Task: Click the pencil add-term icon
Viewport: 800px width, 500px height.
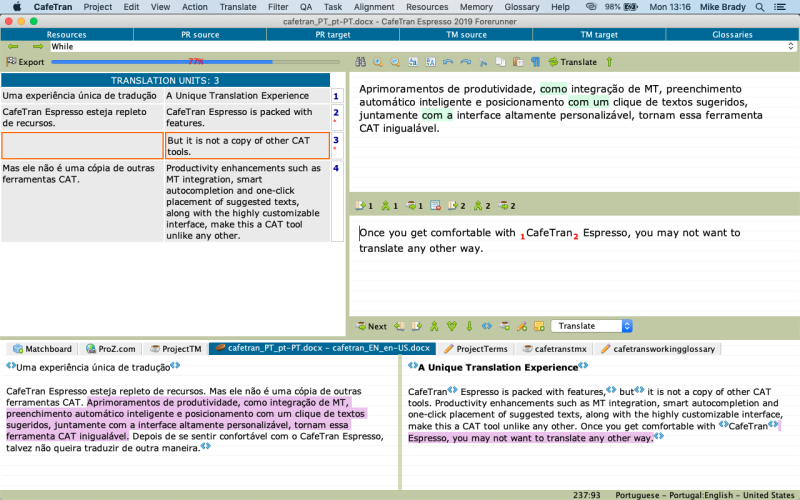Action: click(x=521, y=326)
